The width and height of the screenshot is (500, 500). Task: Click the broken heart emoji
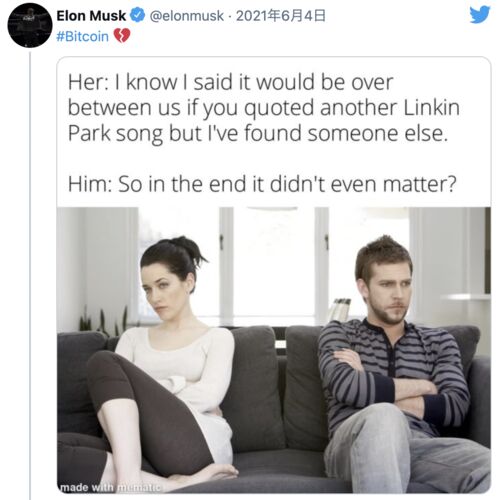click(122, 36)
